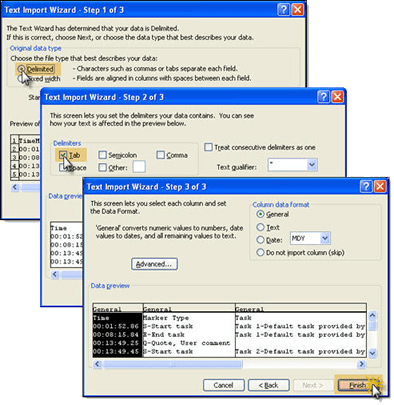The height and width of the screenshot is (405, 394).
Task: Select the General column data format
Action: (x=260, y=214)
